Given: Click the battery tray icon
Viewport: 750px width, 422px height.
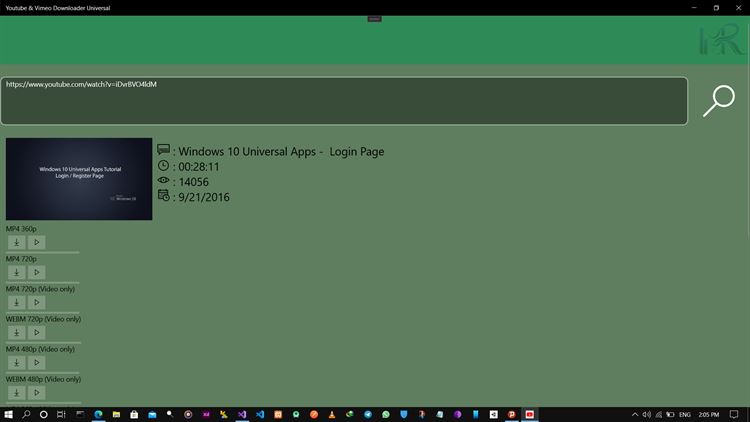Looking at the screenshot, I should click(670, 414).
